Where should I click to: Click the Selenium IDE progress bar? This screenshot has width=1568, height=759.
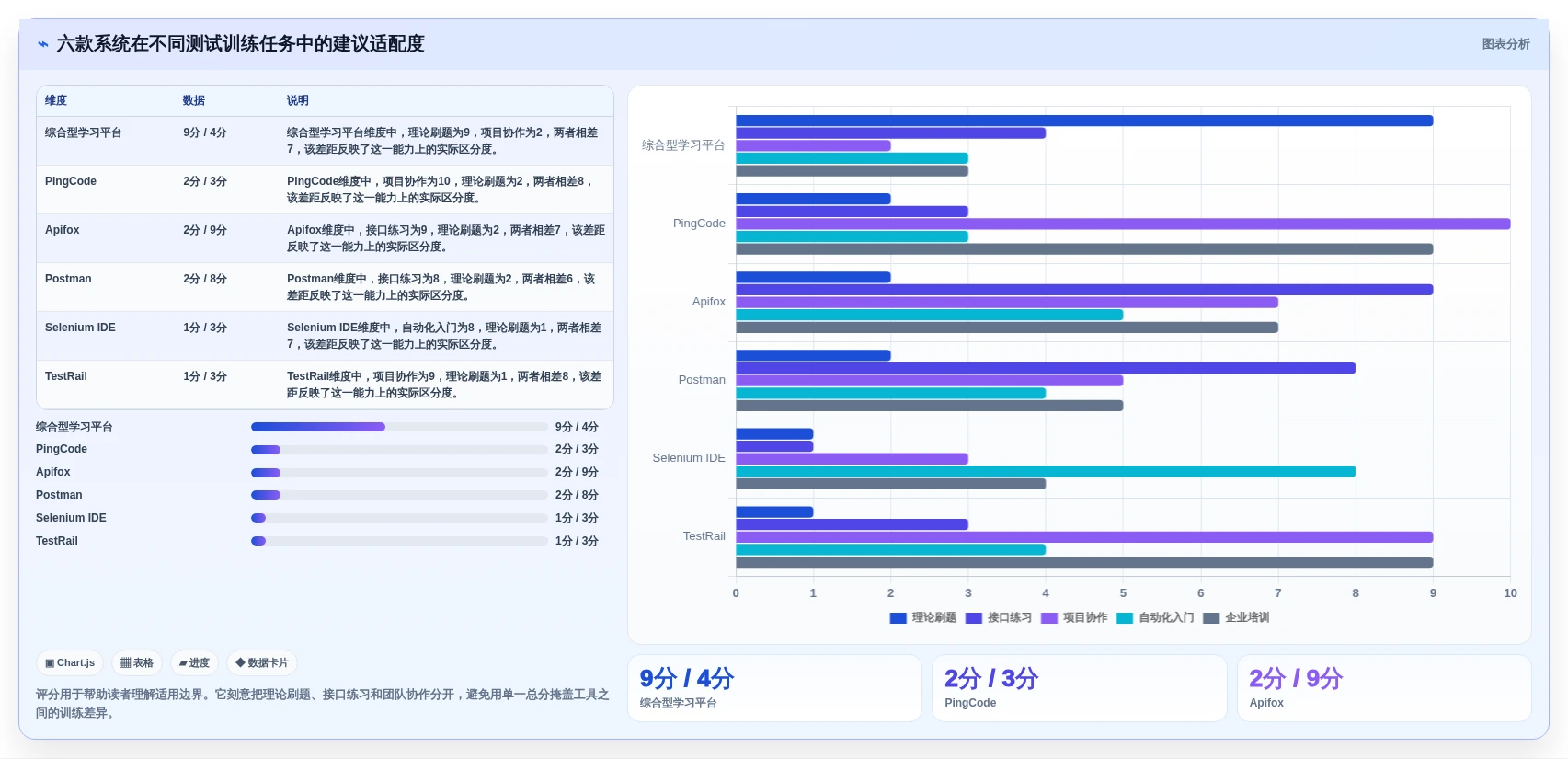399,518
